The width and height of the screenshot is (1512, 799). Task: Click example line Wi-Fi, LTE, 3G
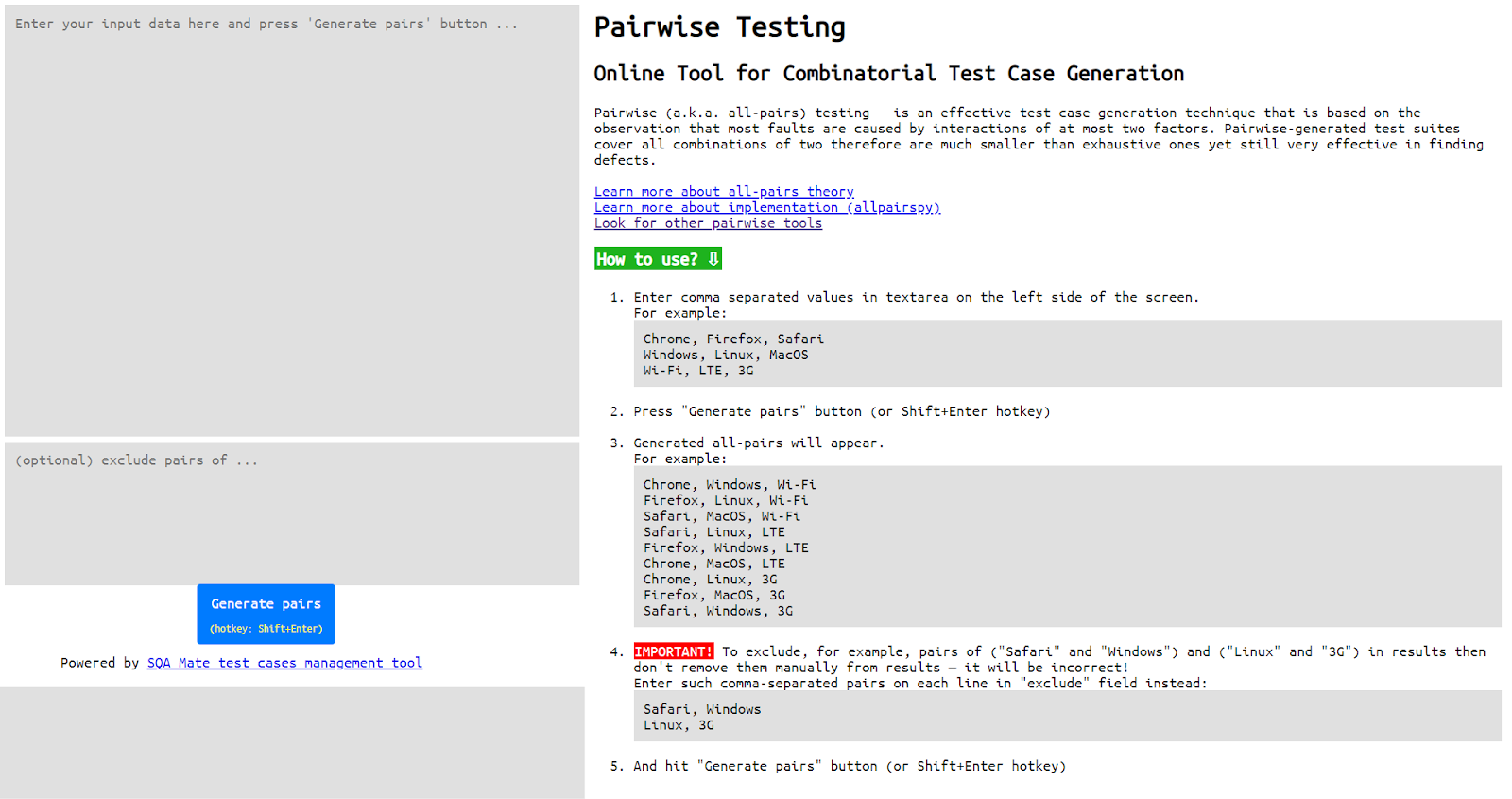pyautogui.click(x=698, y=371)
